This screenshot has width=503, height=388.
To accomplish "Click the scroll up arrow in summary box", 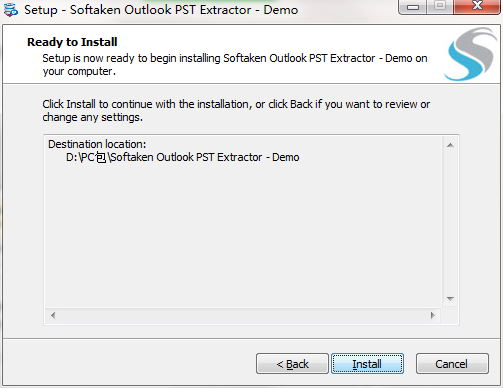I will click(x=450, y=145).
